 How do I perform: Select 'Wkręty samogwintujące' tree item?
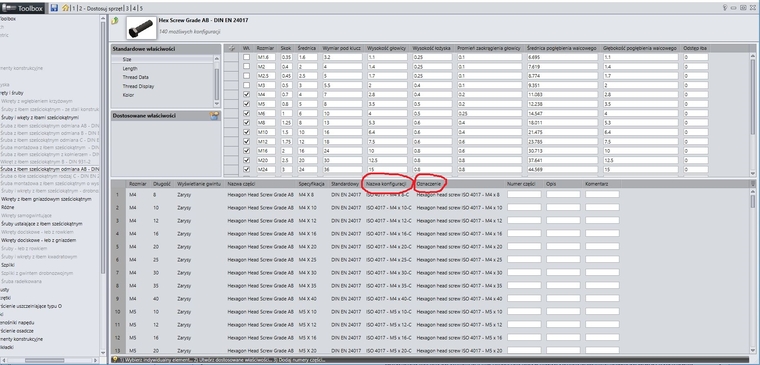(x=25, y=216)
